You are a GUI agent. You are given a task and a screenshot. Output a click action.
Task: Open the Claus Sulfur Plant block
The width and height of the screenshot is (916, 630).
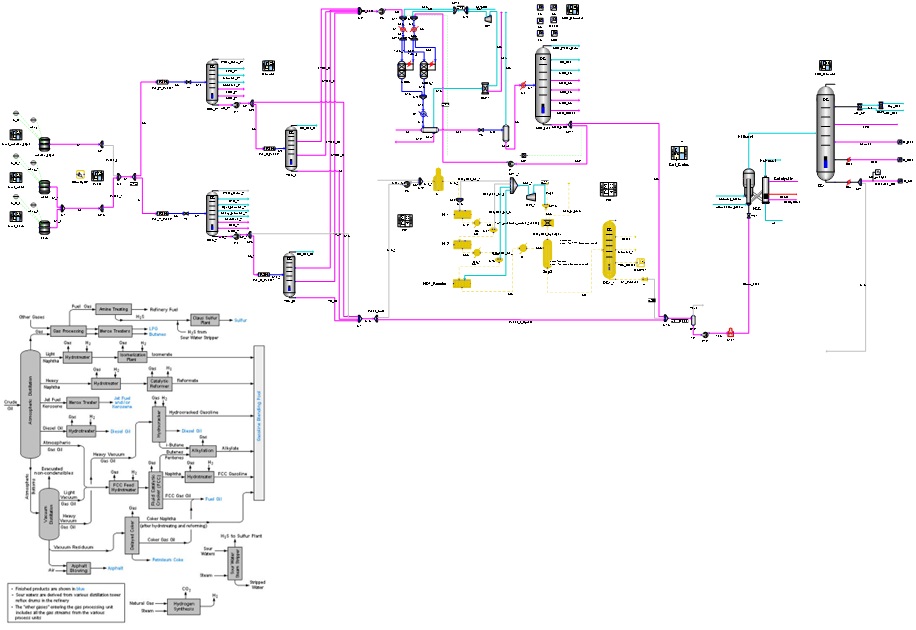click(x=204, y=319)
